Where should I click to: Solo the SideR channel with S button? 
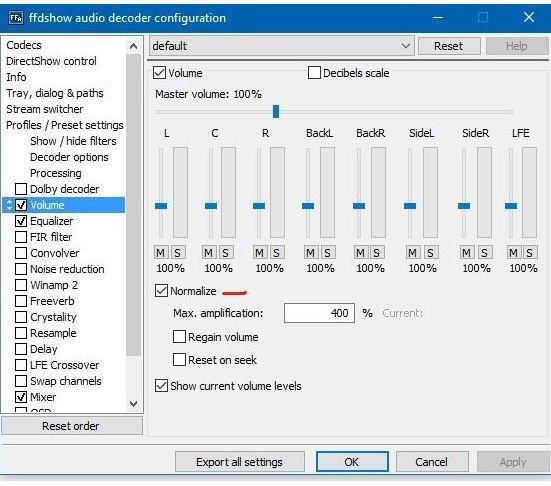(485, 252)
